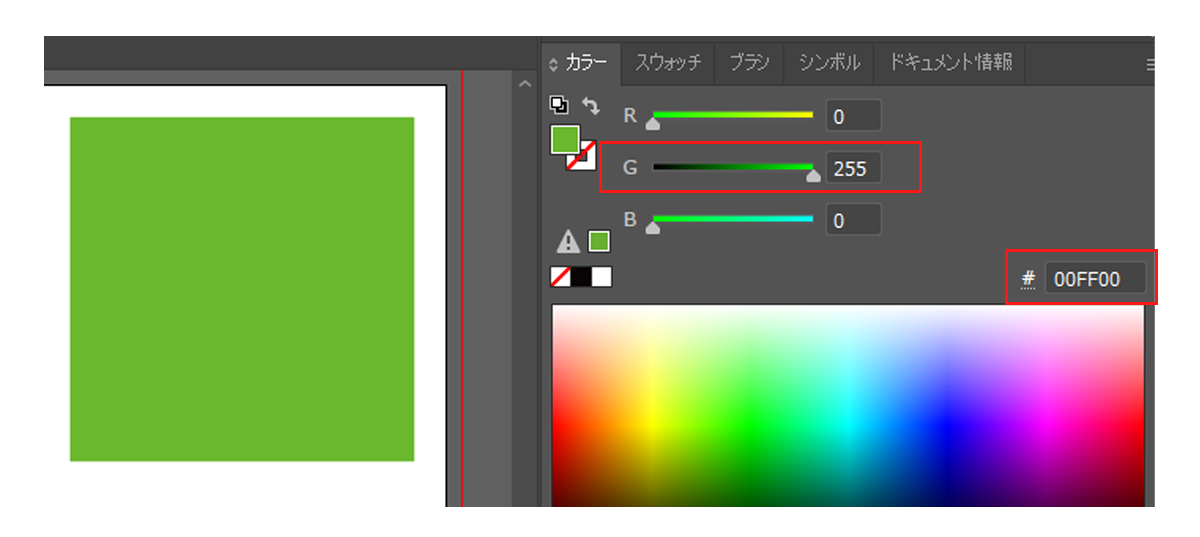Click the B slider handle
The width and height of the screenshot is (1200, 537).
point(653,227)
